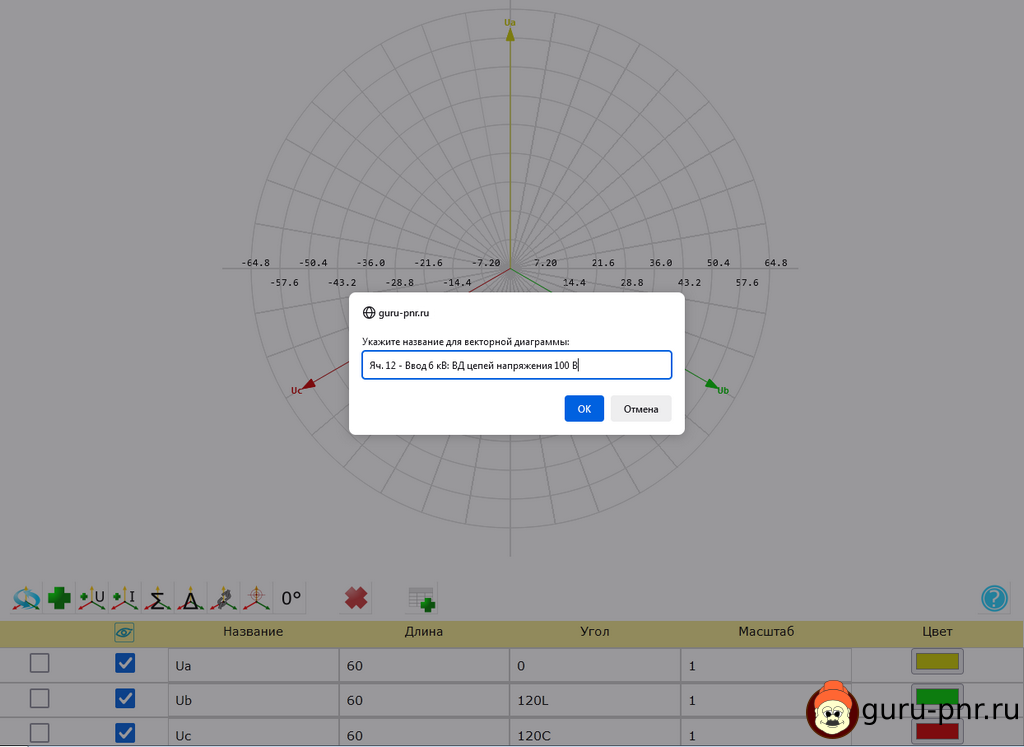The width and height of the screenshot is (1024, 747).
Task: Click the guru-pnr.ru text in dialog header
Action: pyautogui.click(x=404, y=313)
